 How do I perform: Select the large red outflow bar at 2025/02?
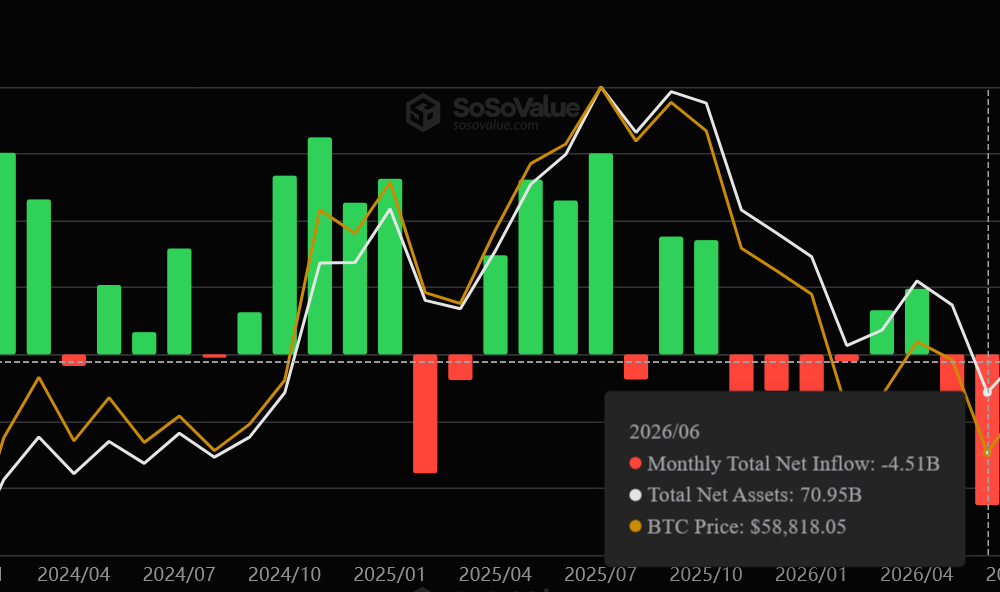[425, 413]
